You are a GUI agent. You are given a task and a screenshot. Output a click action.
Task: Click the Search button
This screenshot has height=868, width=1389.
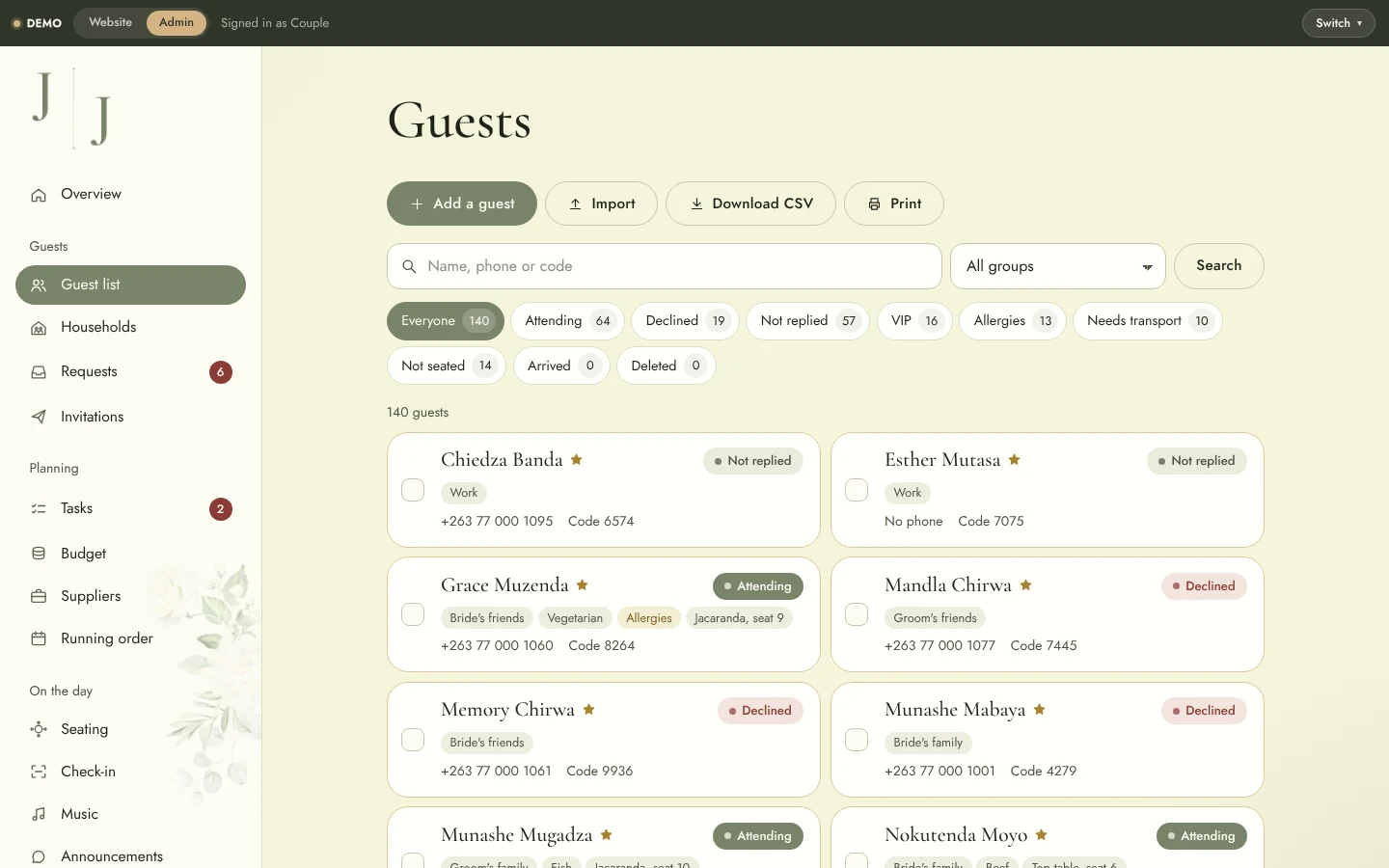1219,266
